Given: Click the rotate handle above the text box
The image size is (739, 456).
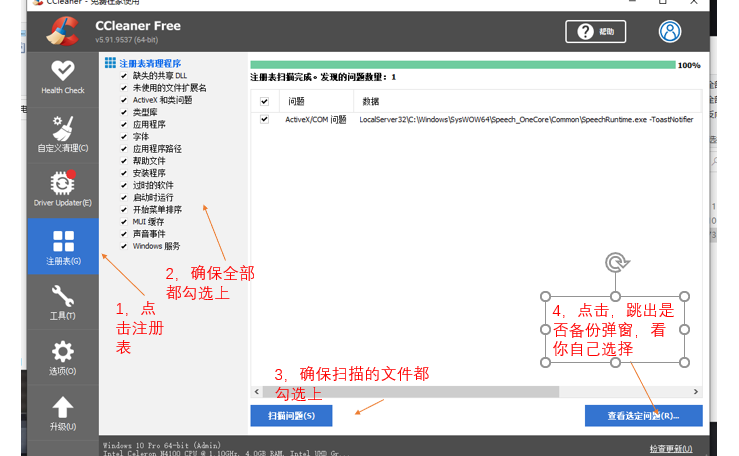Looking at the screenshot, I should pyautogui.click(x=616, y=262).
